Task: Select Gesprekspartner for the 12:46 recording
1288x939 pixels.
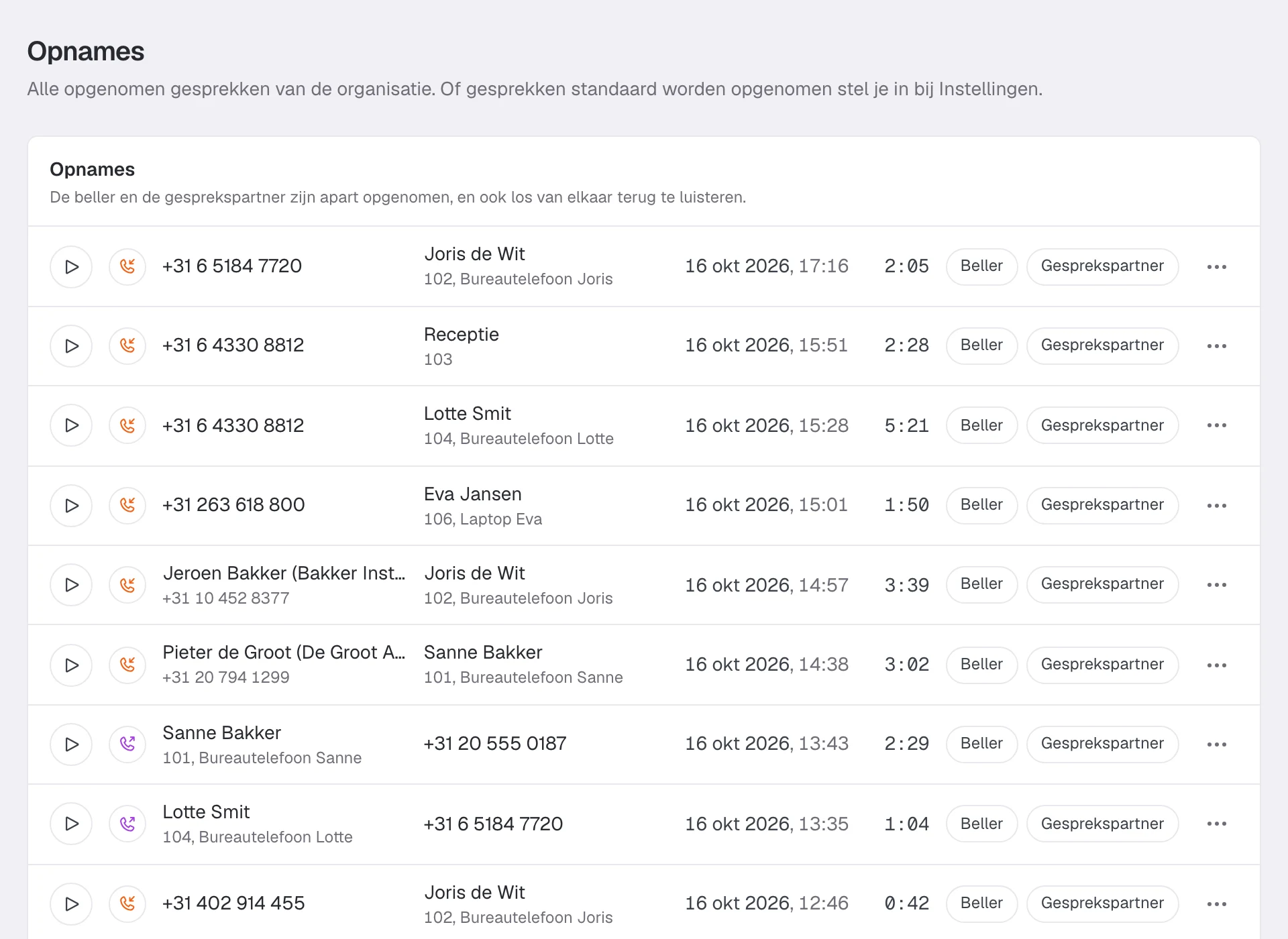Action: (x=1102, y=903)
